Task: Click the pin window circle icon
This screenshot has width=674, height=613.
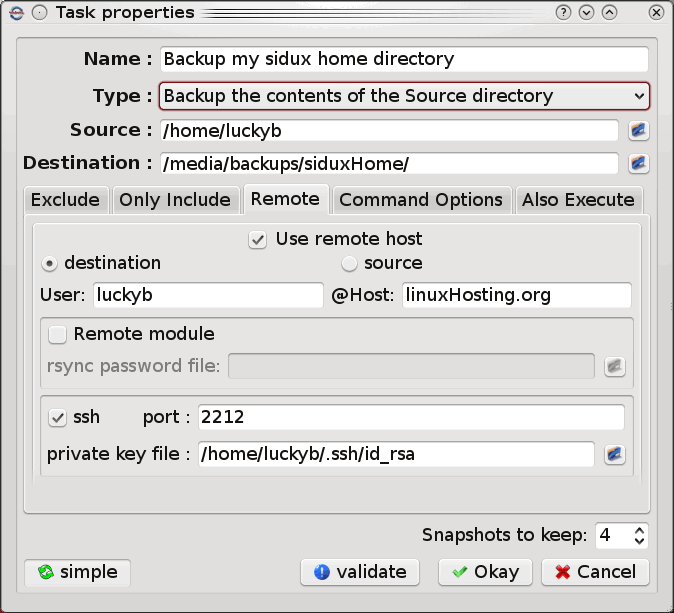Action: click(x=39, y=13)
